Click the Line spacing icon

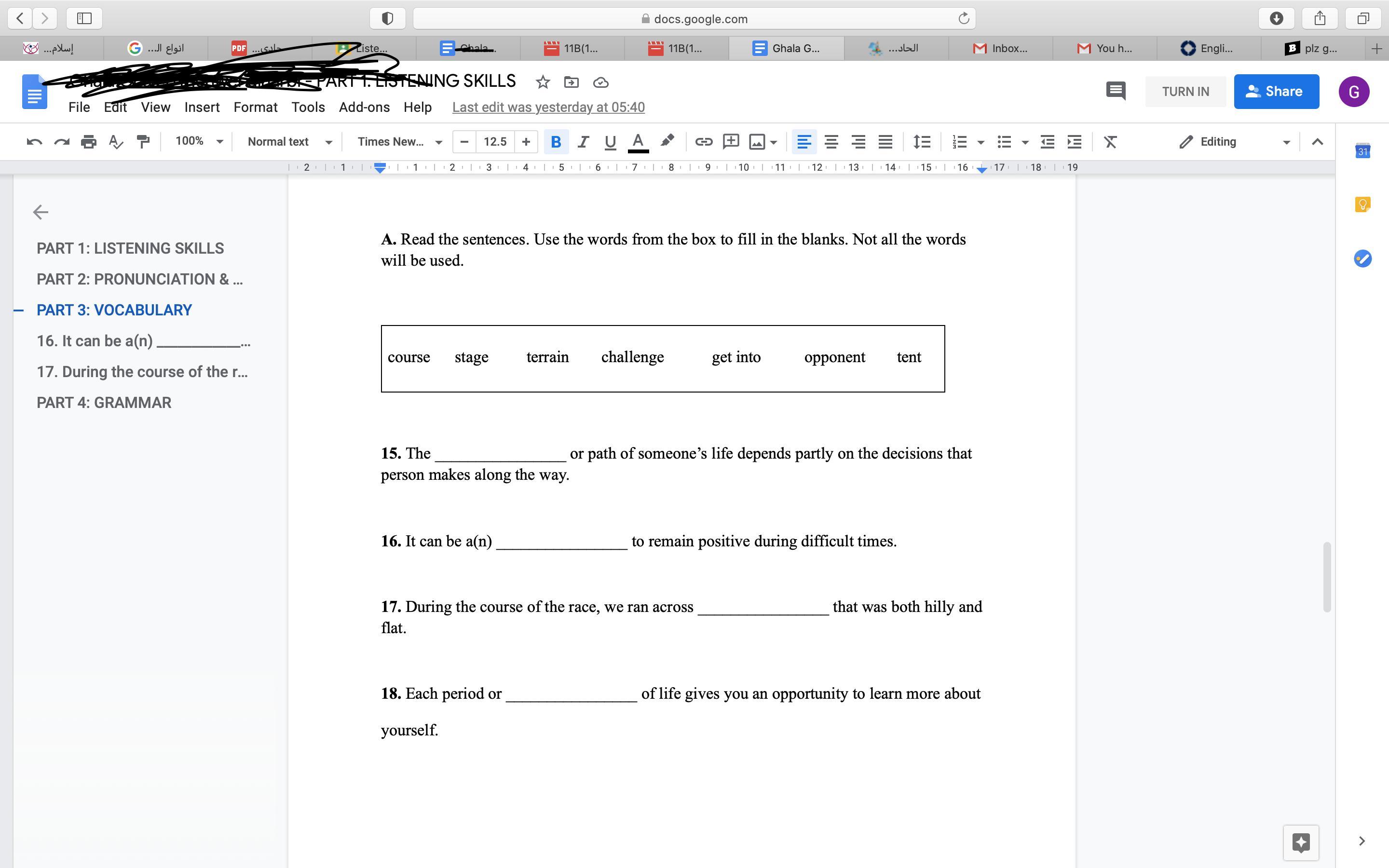tap(922, 142)
